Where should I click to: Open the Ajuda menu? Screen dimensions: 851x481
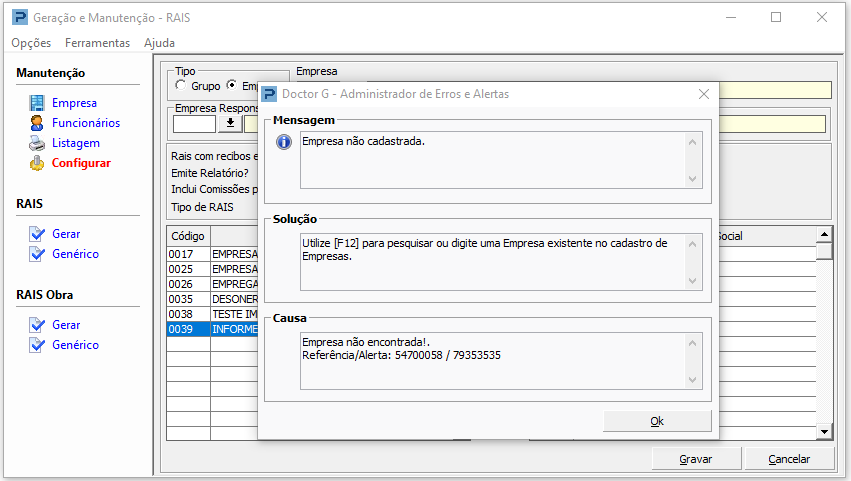pos(160,43)
